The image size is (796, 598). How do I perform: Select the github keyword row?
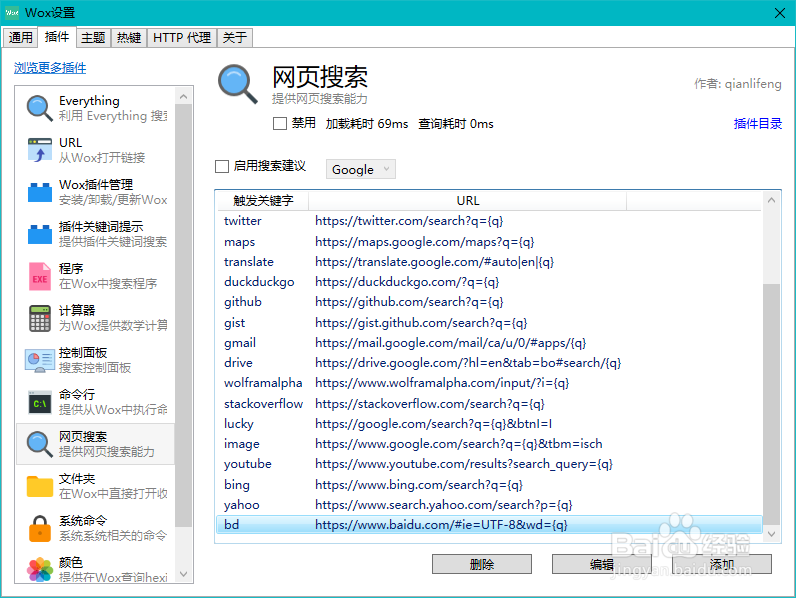pyautogui.click(x=489, y=302)
